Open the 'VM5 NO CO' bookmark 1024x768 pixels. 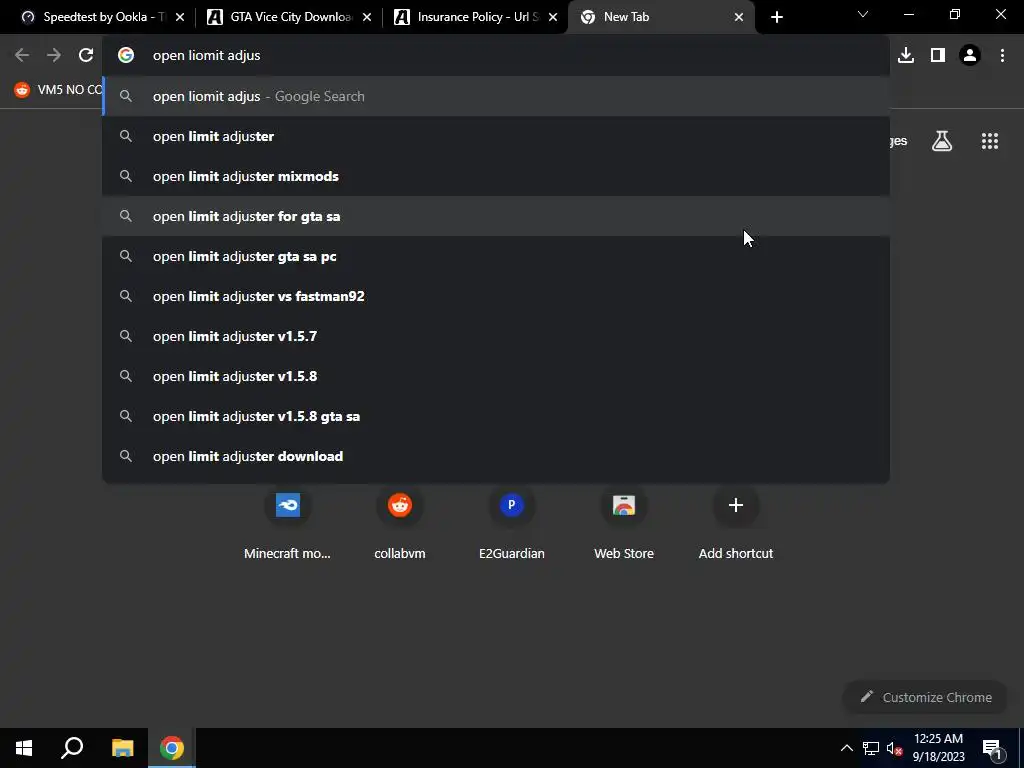coord(58,89)
